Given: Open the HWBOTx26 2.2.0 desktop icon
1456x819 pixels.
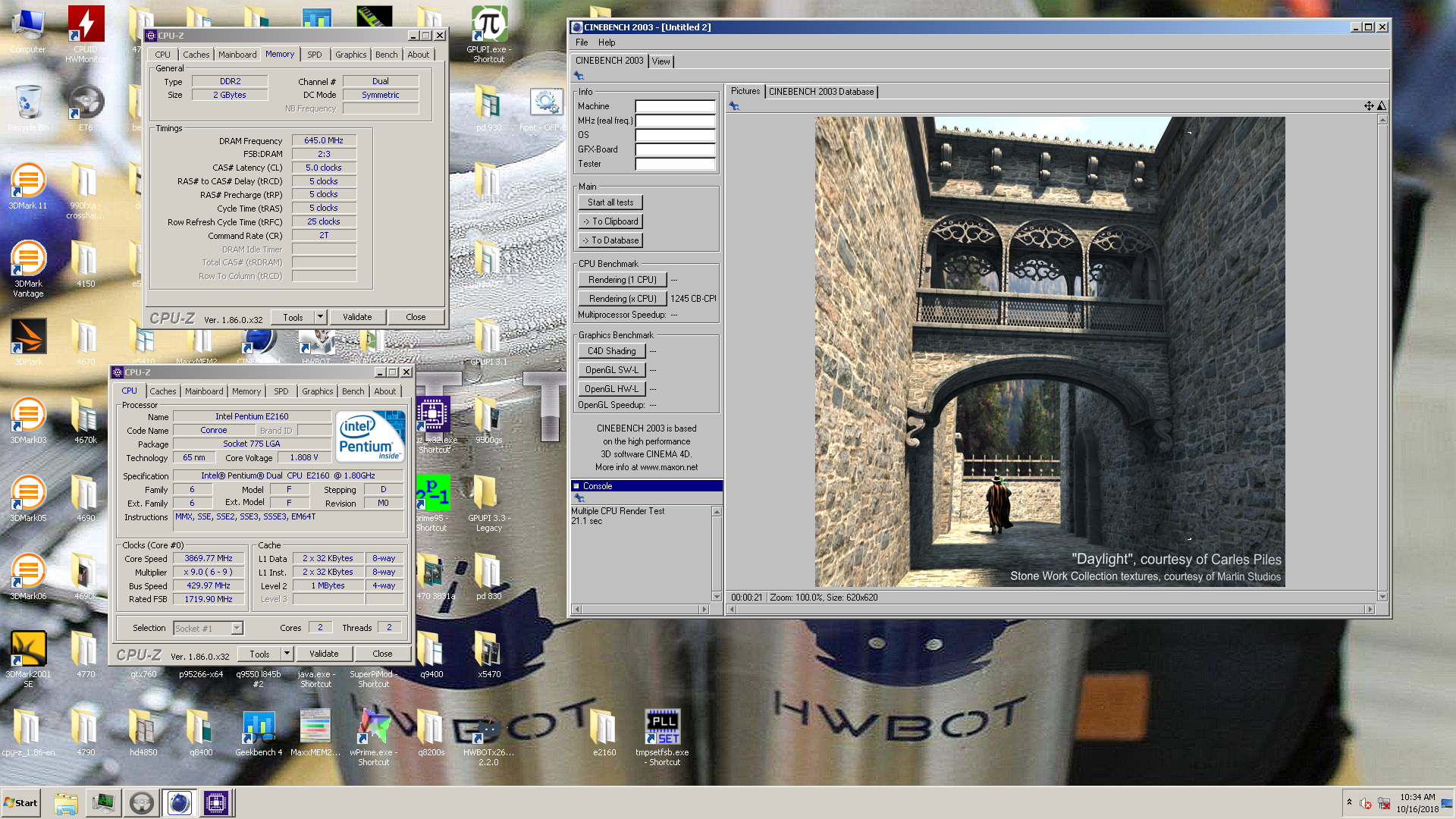Looking at the screenshot, I should [489, 738].
